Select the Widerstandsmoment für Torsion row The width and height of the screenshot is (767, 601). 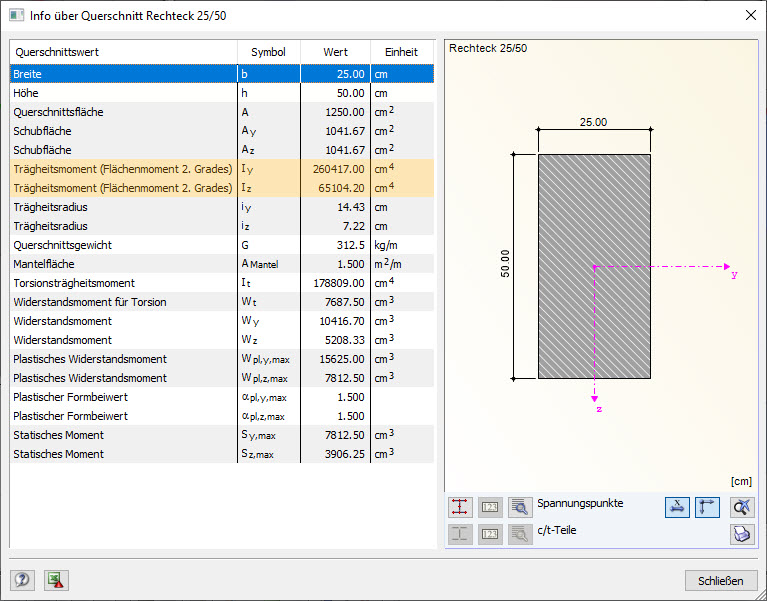[222, 302]
